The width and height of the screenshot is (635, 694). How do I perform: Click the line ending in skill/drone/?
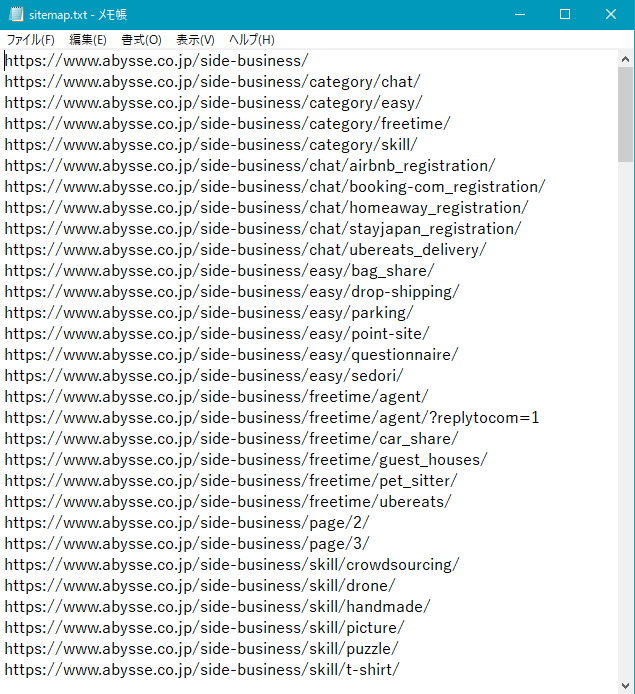coord(200,586)
